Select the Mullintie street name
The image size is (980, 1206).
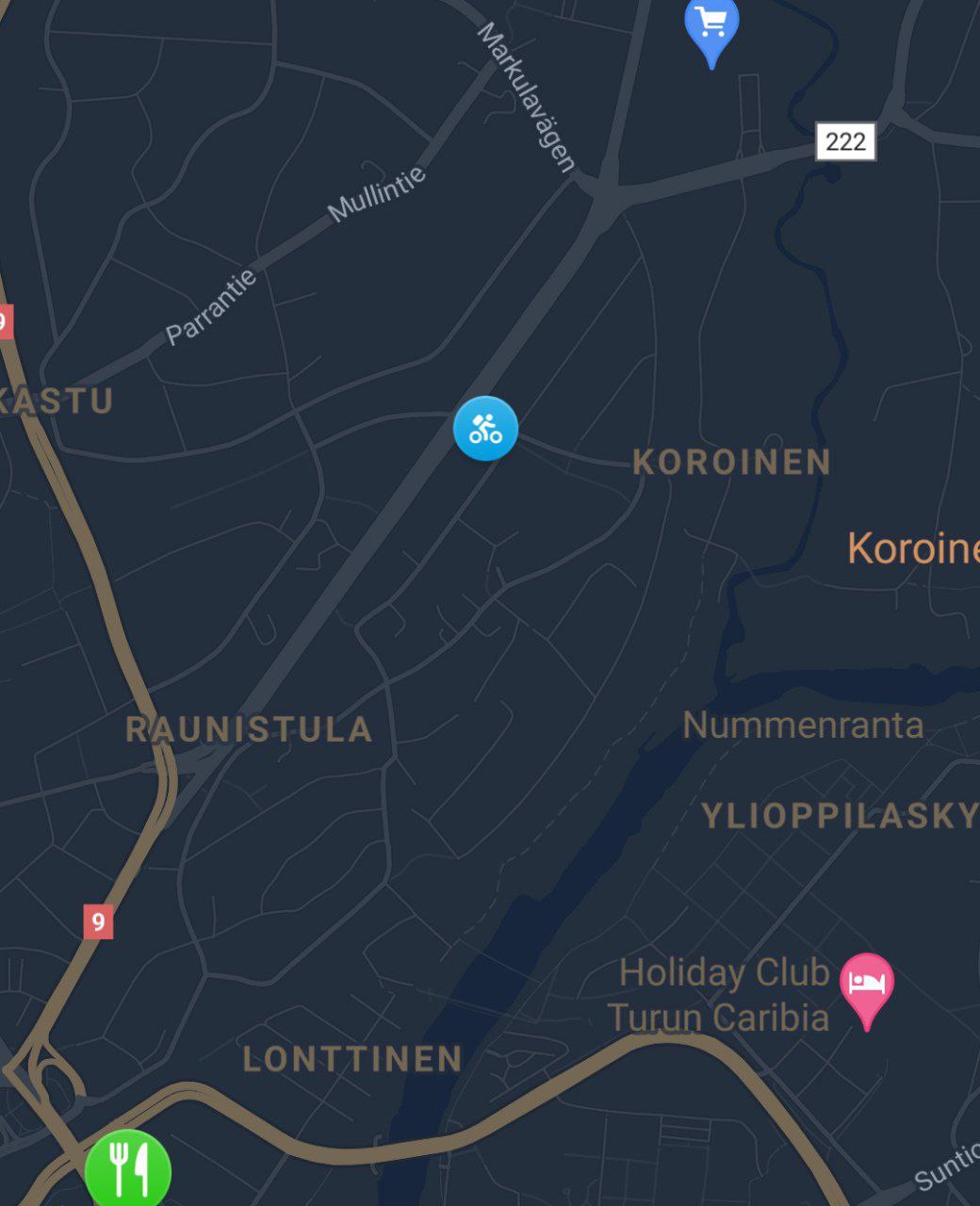[377, 194]
